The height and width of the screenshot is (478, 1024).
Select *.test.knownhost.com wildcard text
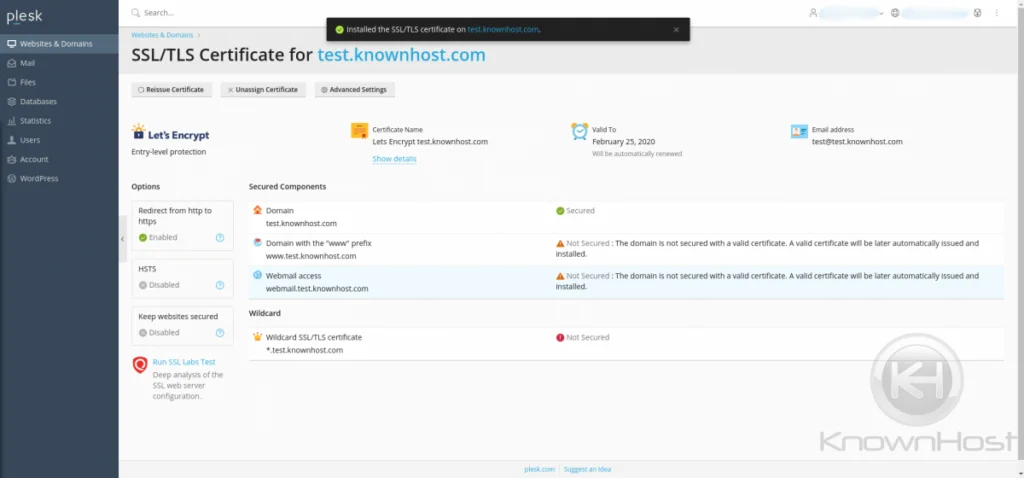[x=304, y=350]
